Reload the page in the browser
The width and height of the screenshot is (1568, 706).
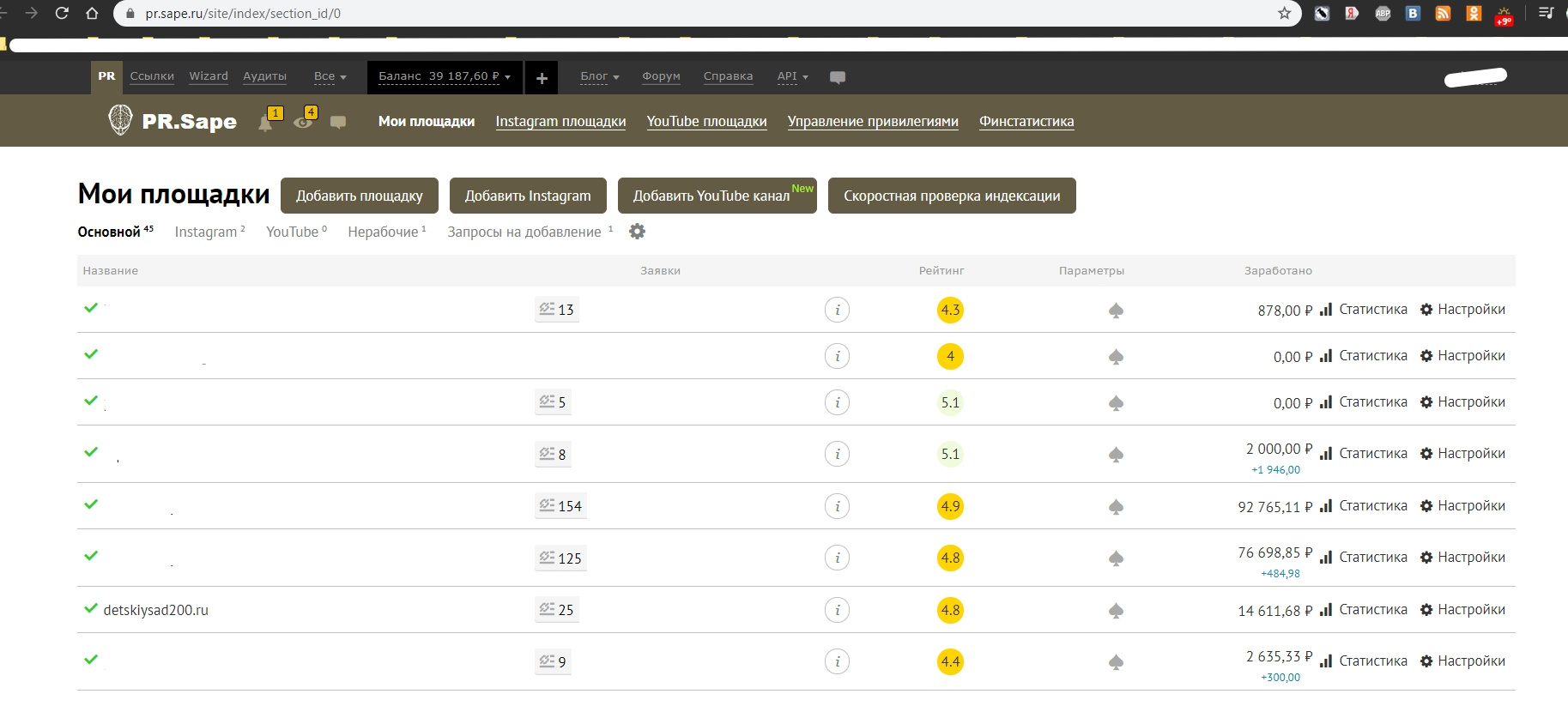click(62, 13)
